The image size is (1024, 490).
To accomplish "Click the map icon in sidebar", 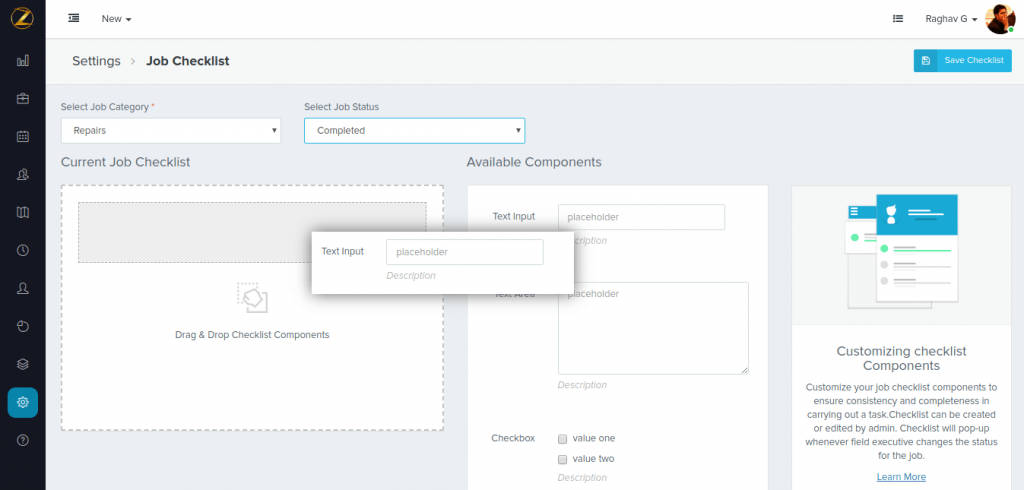I will pyautogui.click(x=22, y=212).
